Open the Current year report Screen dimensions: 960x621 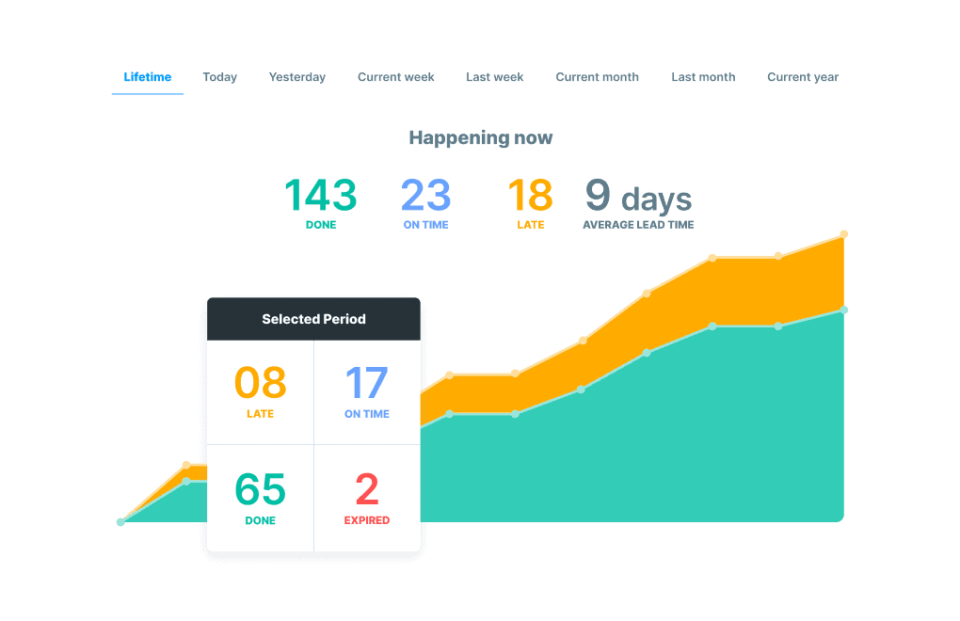tap(803, 77)
